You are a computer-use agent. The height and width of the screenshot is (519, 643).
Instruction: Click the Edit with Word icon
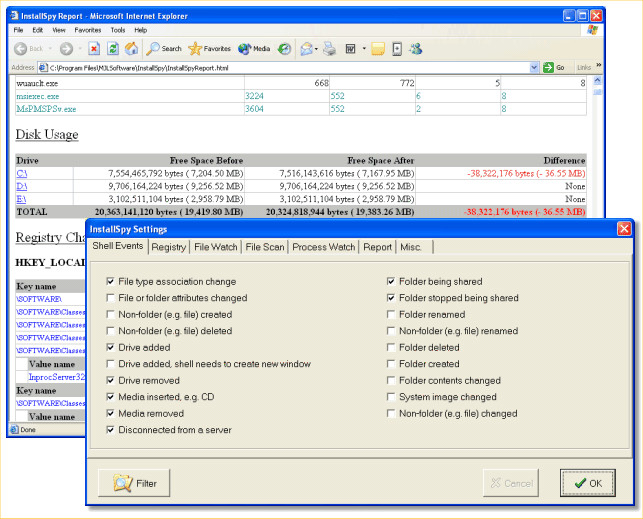tap(351, 49)
